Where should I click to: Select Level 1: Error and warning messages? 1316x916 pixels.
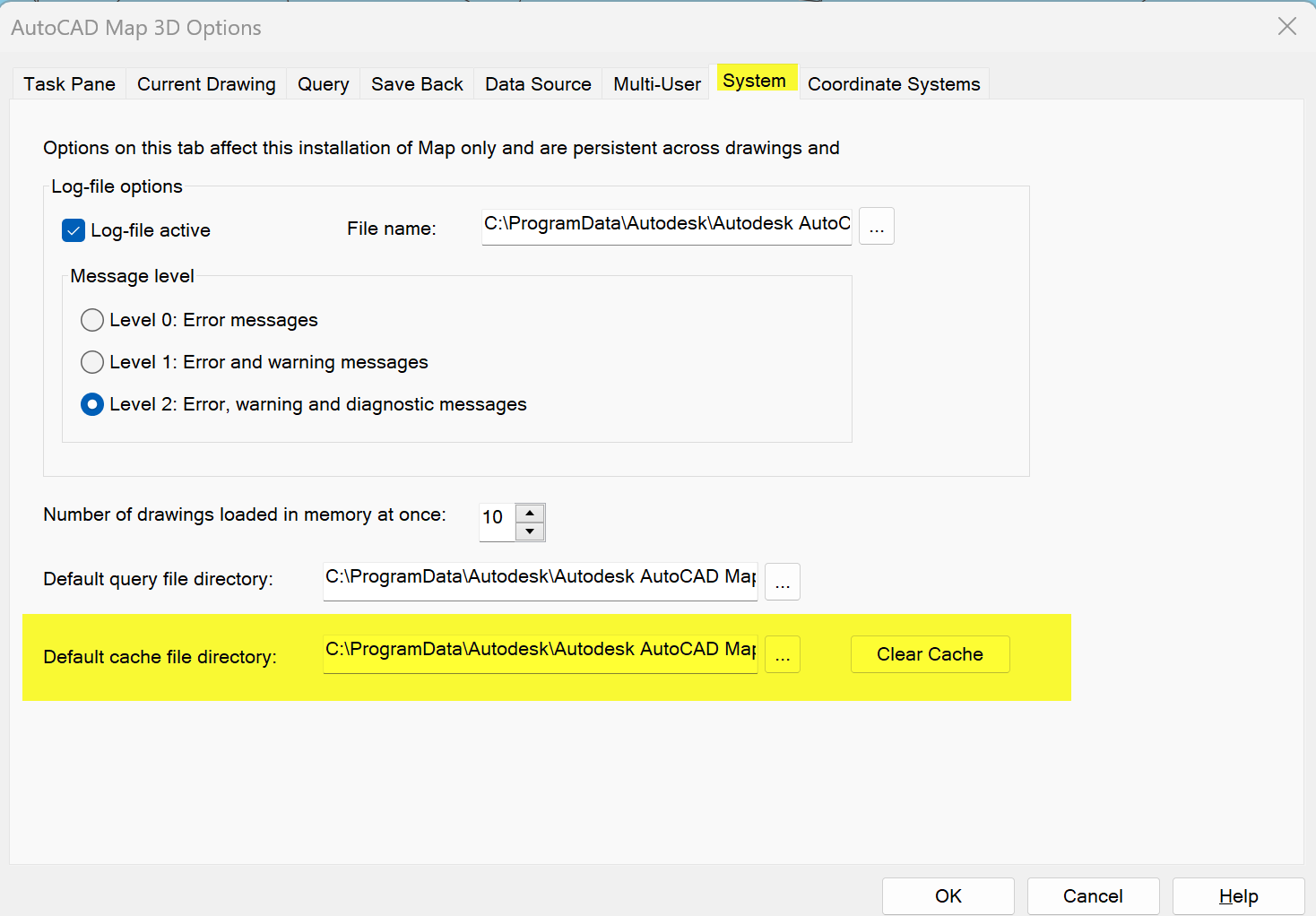tap(92, 362)
